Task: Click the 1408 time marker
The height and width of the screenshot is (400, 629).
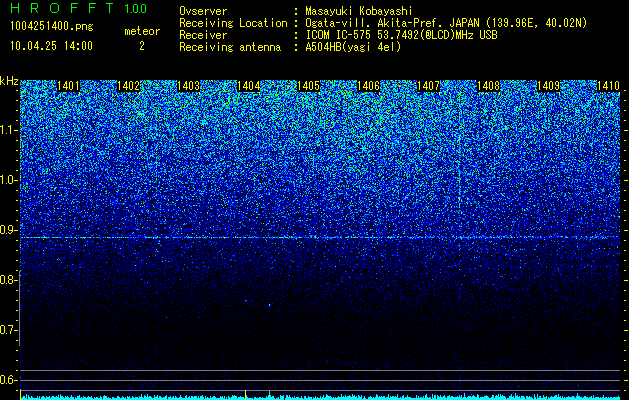Action: 489,86
